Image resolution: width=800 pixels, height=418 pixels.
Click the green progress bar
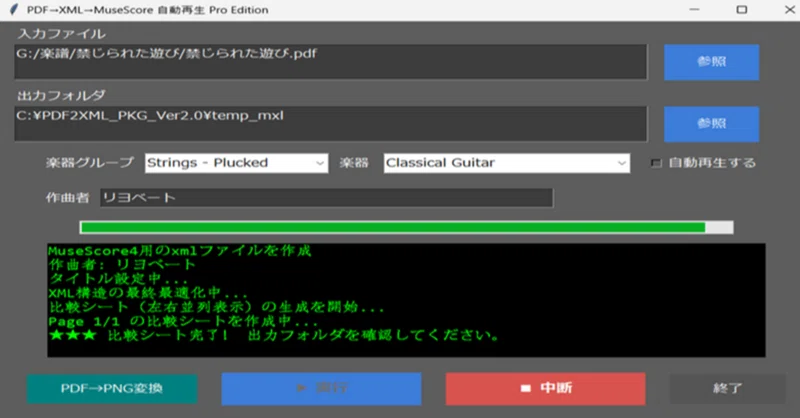click(x=406, y=228)
